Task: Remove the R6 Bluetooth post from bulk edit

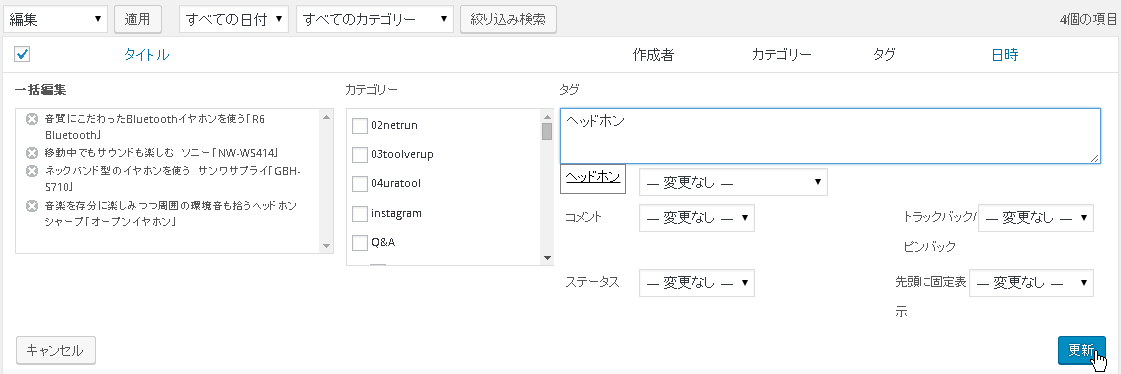Action: click(31, 119)
